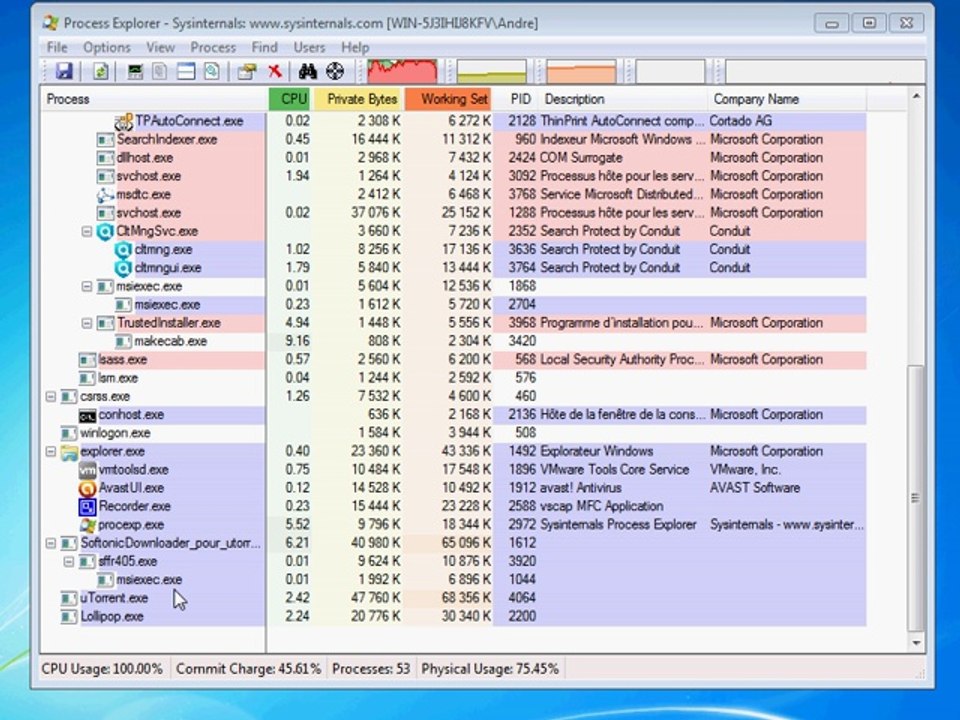
Task: Click the cltmng.exe Conduit icon
Action: (123, 250)
